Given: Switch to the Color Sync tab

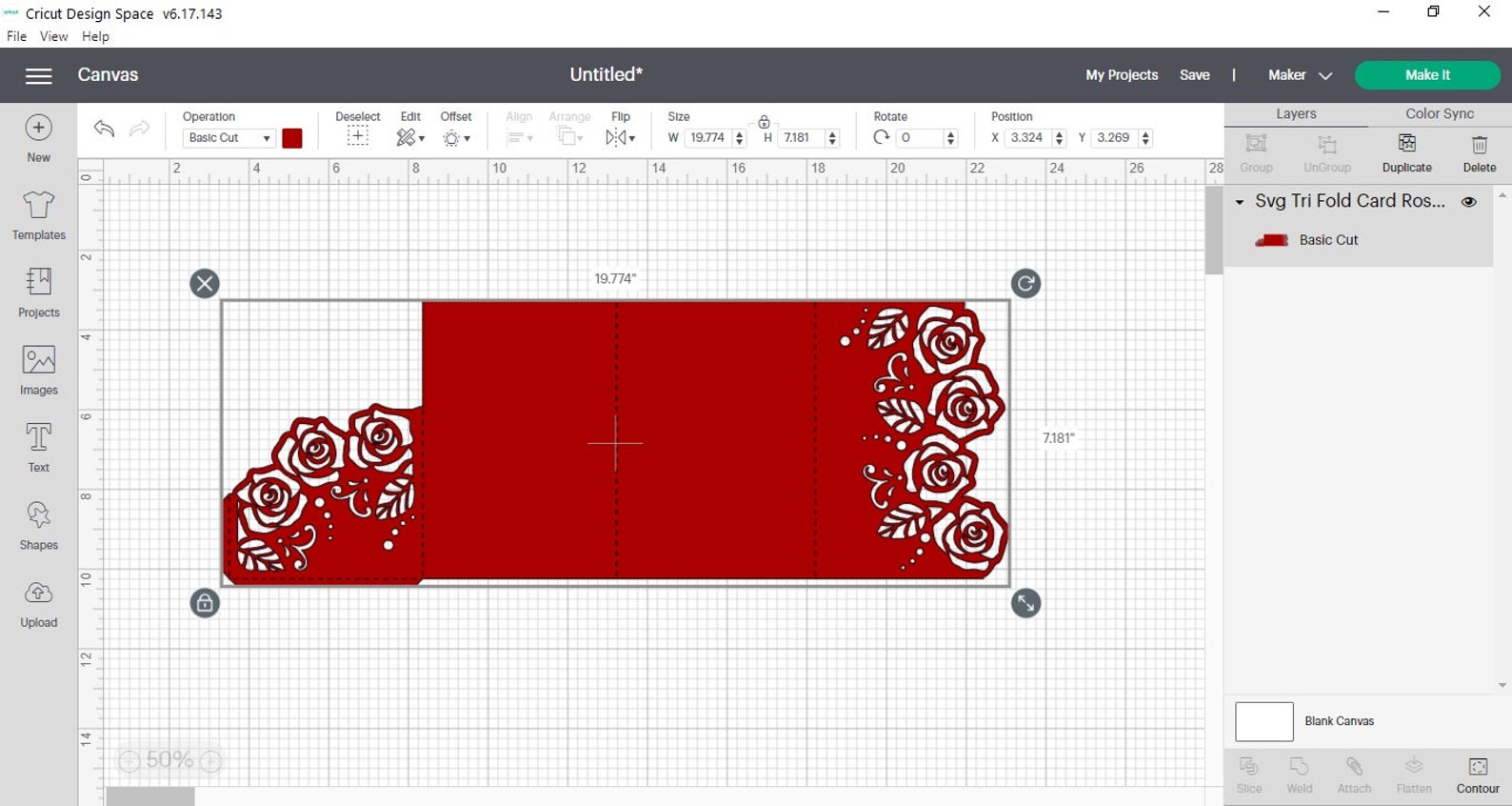Looking at the screenshot, I should pyautogui.click(x=1439, y=113).
